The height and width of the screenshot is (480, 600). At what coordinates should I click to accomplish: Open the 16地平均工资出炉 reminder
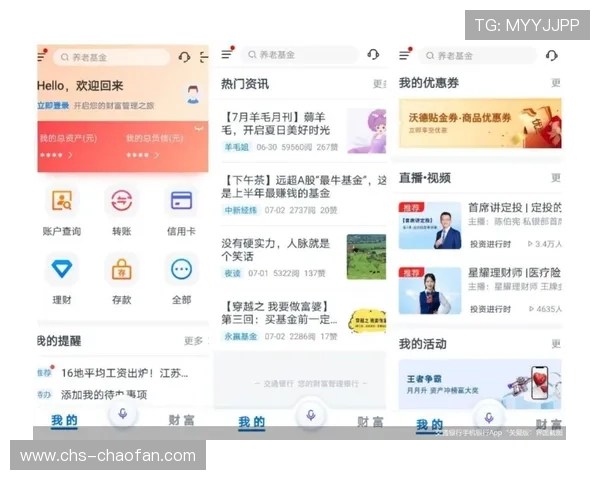point(124,373)
